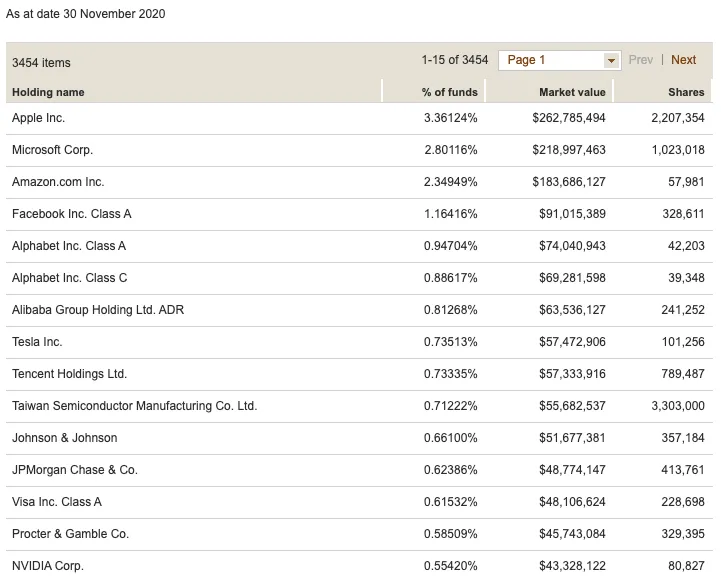Click Microsoft market value $218,997,463
Image resolution: width=721 pixels, height=582 pixels.
(x=569, y=150)
